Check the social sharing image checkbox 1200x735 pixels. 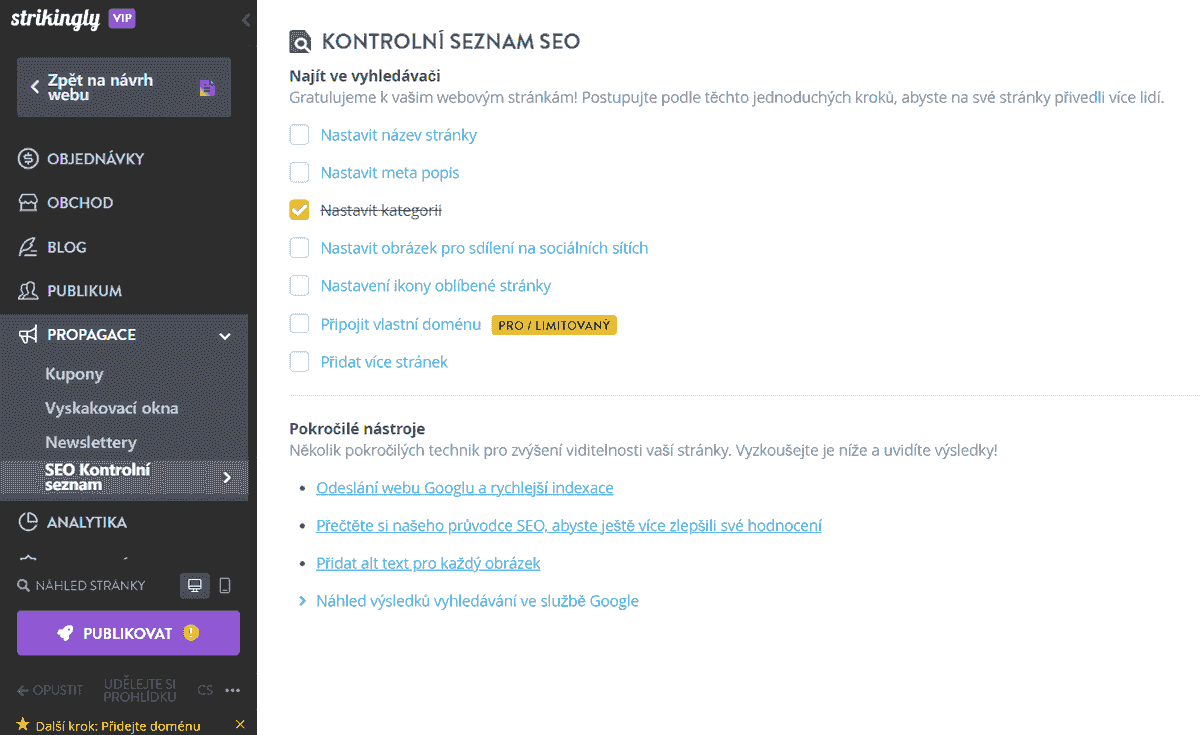coord(299,247)
